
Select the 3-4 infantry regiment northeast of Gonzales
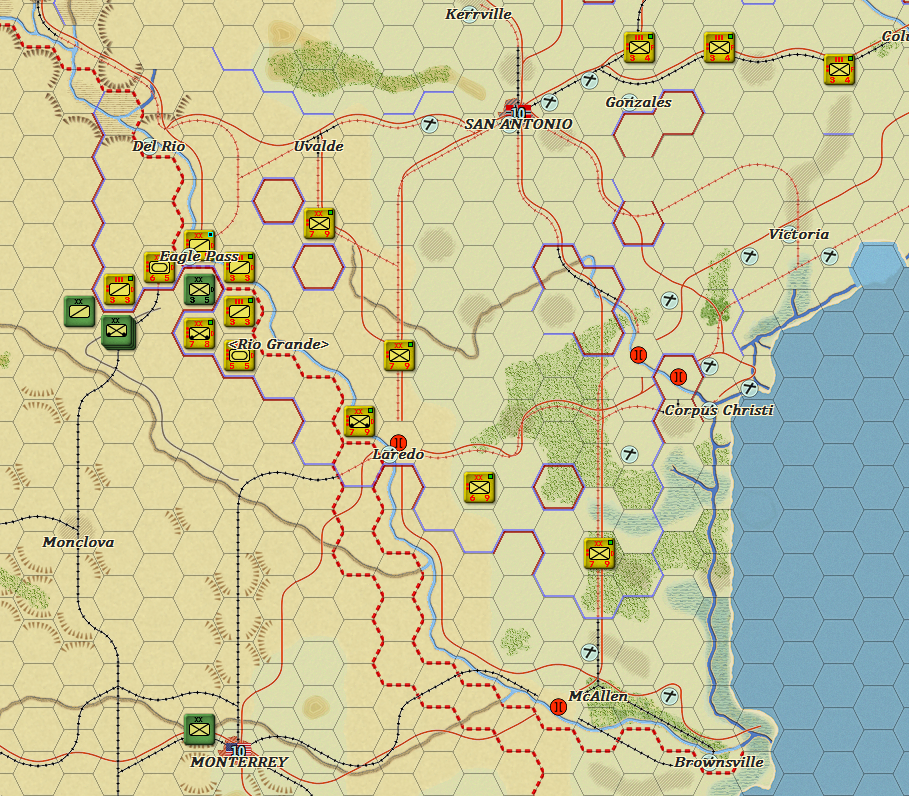[x=719, y=48]
